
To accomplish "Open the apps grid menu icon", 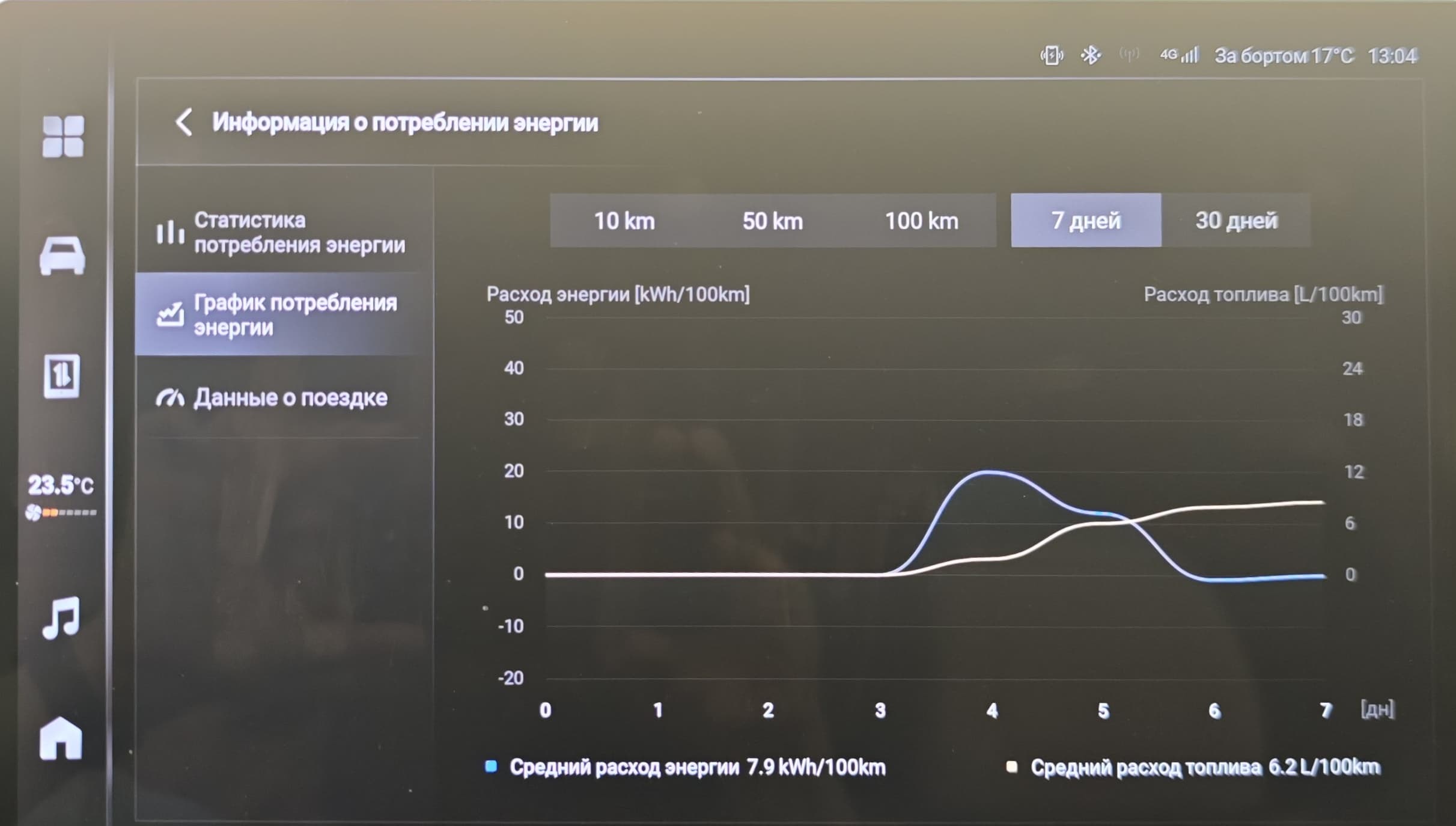I will [63, 136].
